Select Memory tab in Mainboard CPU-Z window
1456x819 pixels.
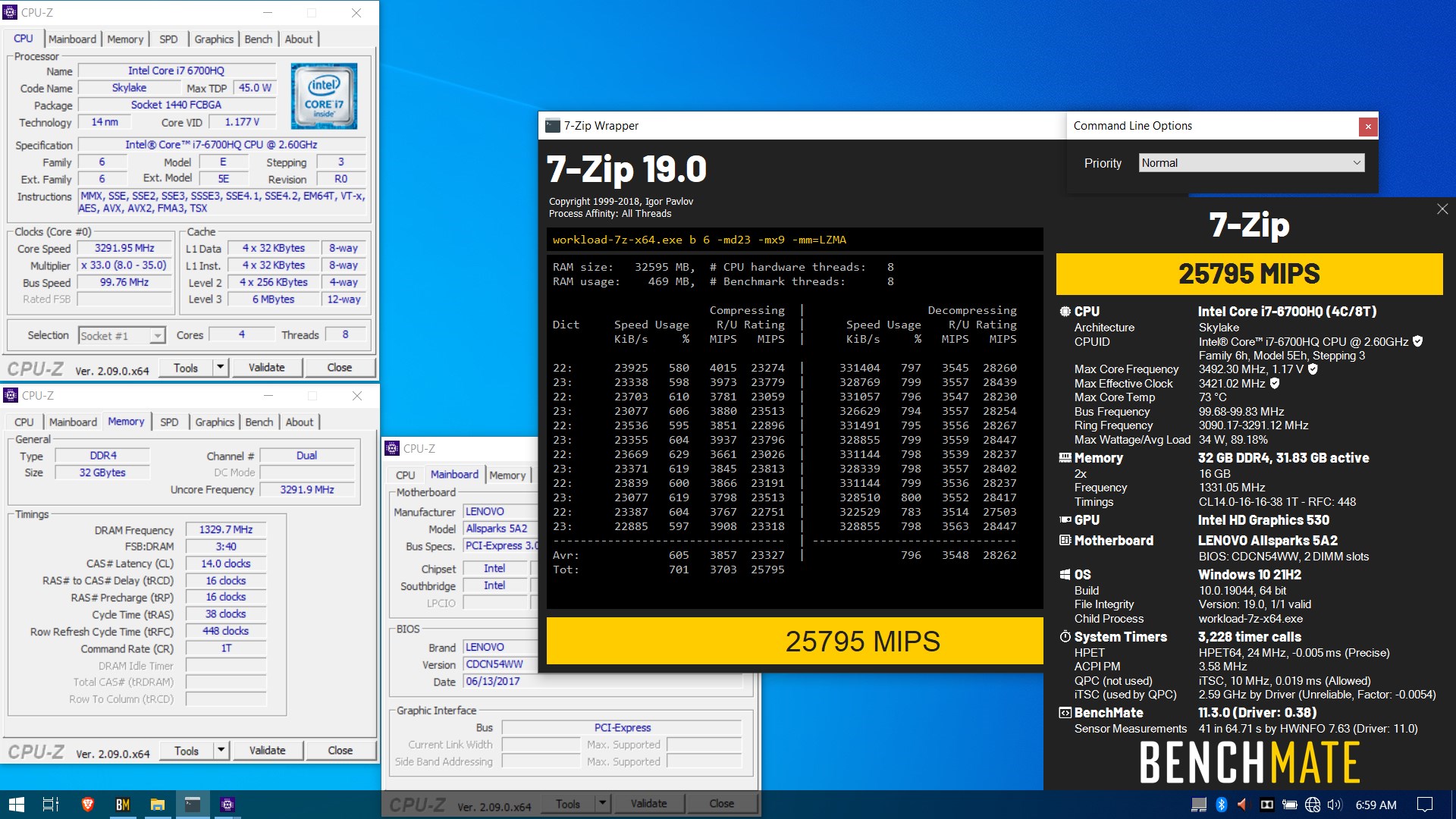pos(507,475)
